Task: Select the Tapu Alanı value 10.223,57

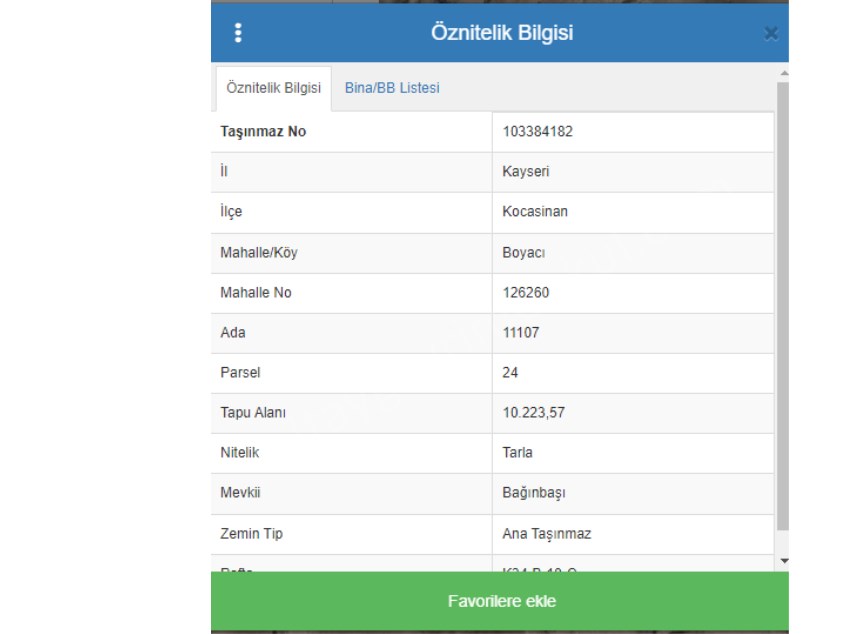Action: coord(533,413)
